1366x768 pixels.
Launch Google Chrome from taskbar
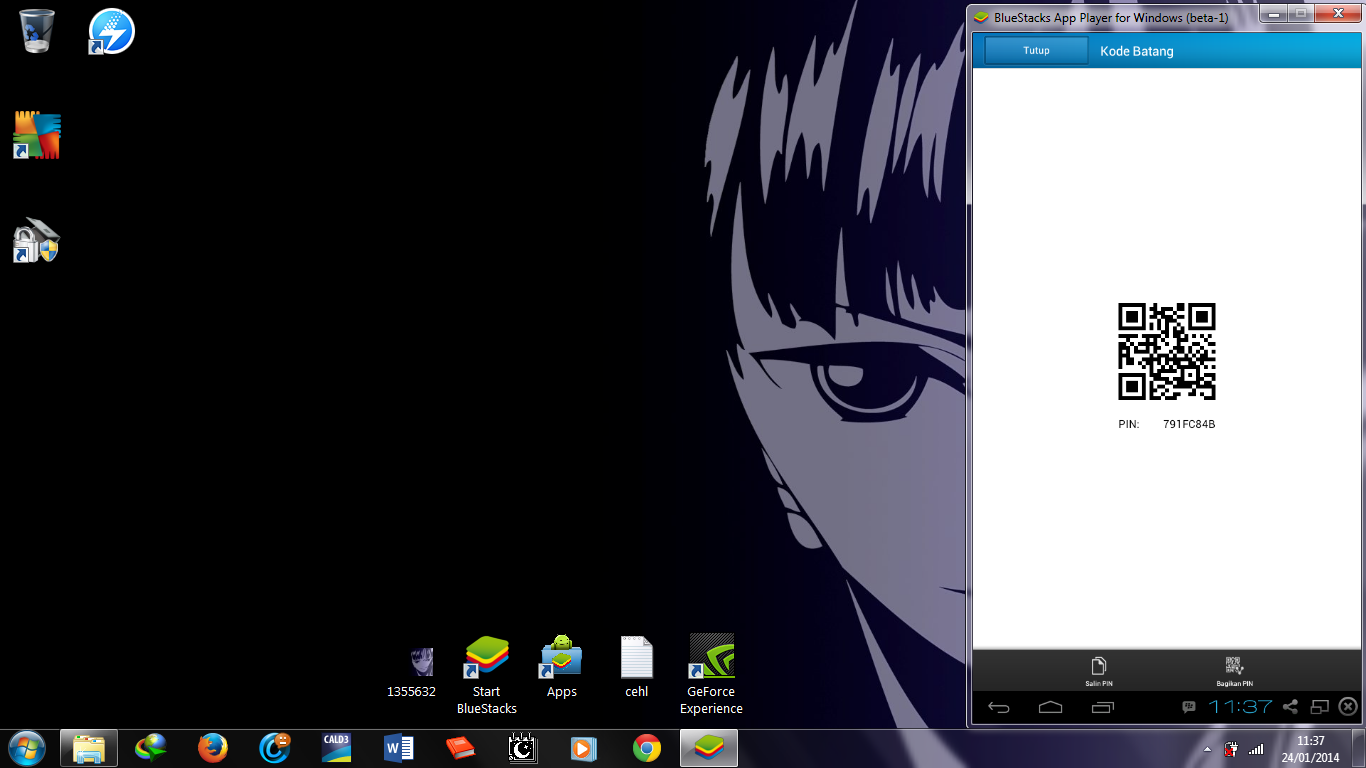647,748
